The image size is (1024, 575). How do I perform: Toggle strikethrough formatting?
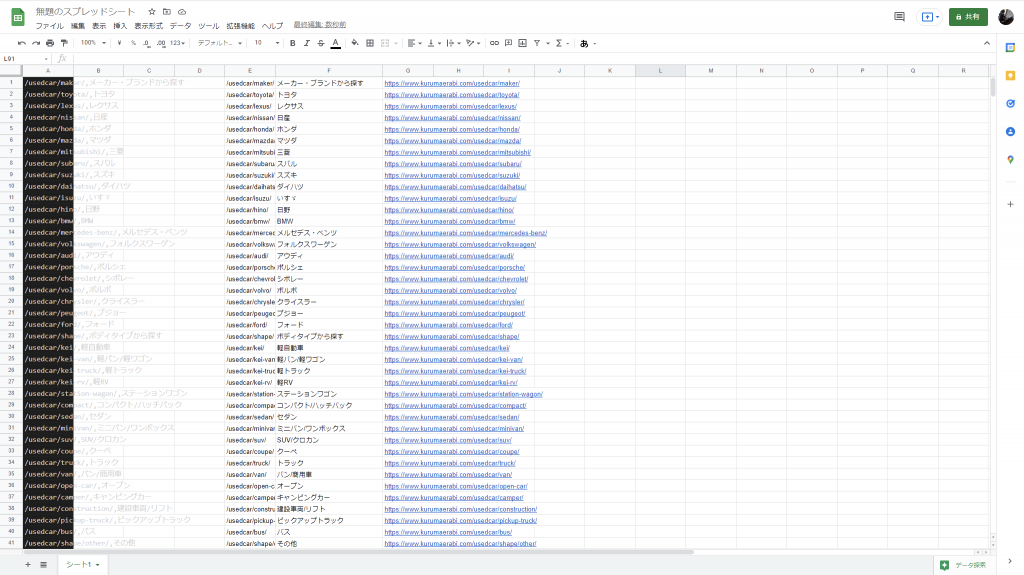[321, 43]
